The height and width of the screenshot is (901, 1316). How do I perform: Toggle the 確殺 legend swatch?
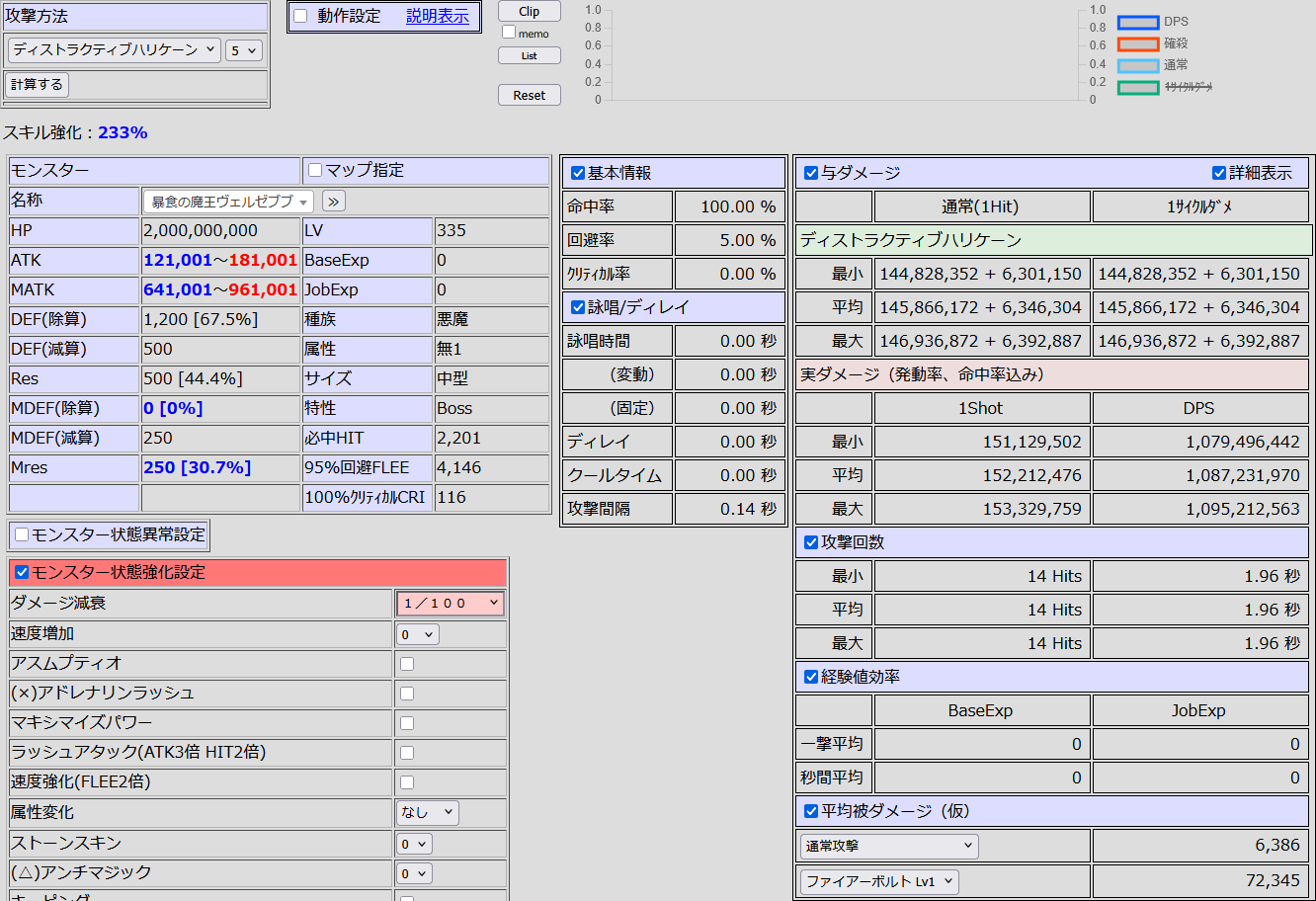[1137, 43]
